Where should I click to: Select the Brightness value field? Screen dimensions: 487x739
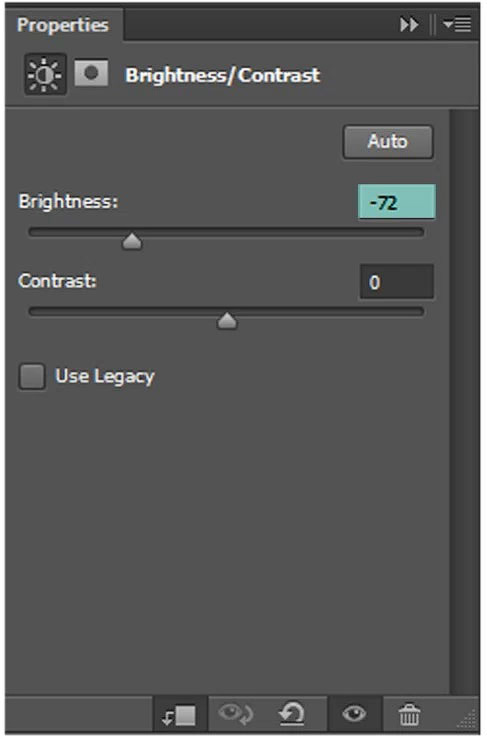[x=396, y=202]
